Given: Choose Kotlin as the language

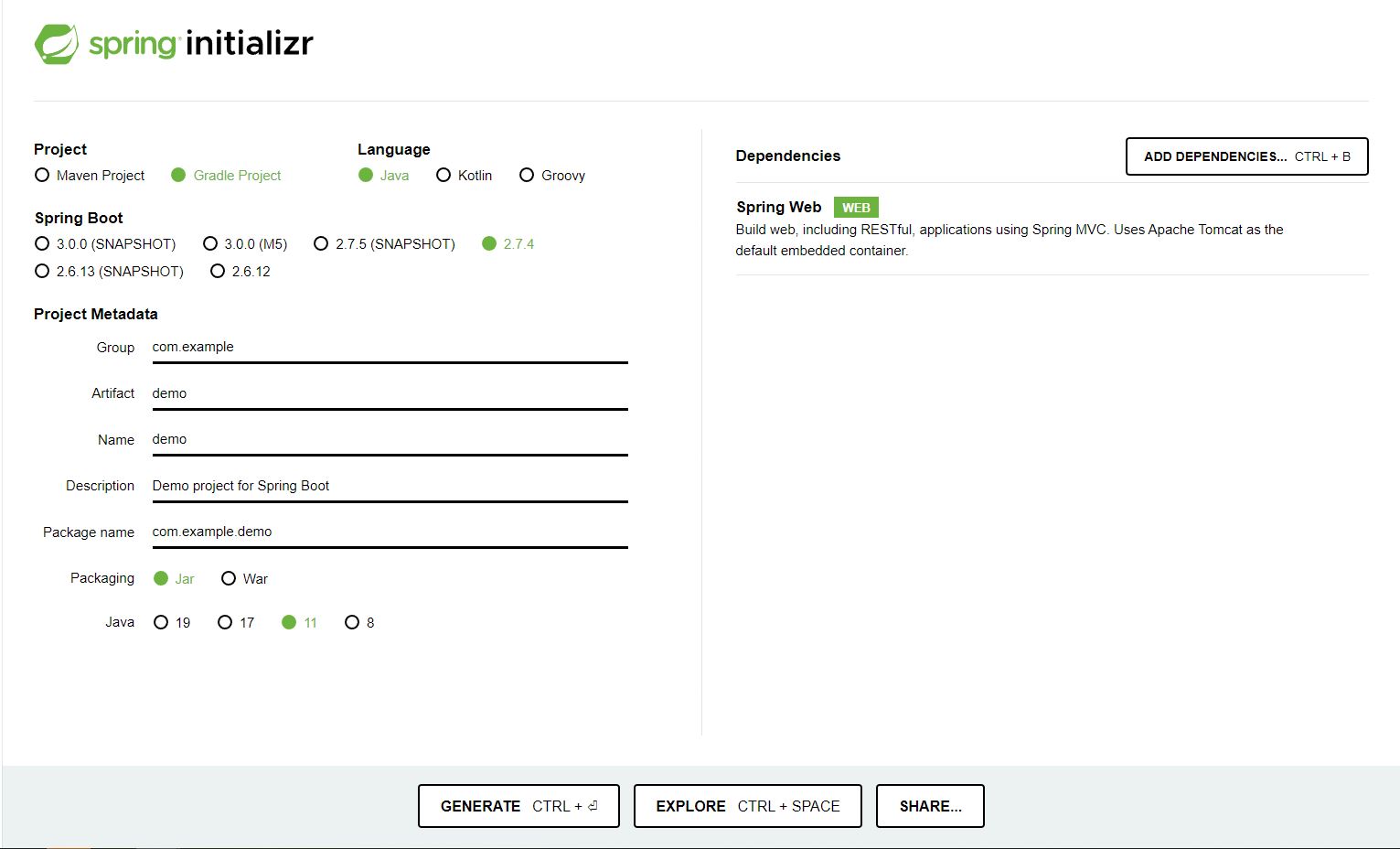Looking at the screenshot, I should [464, 175].
